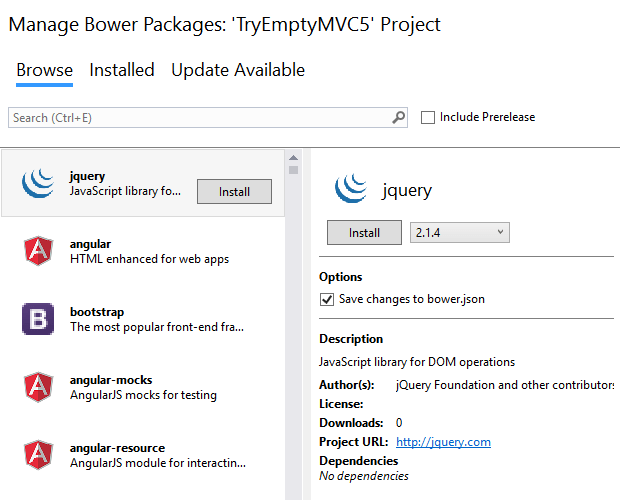Click the angular-resource shield icon
The width and height of the screenshot is (620, 500).
pyautogui.click(x=38, y=455)
